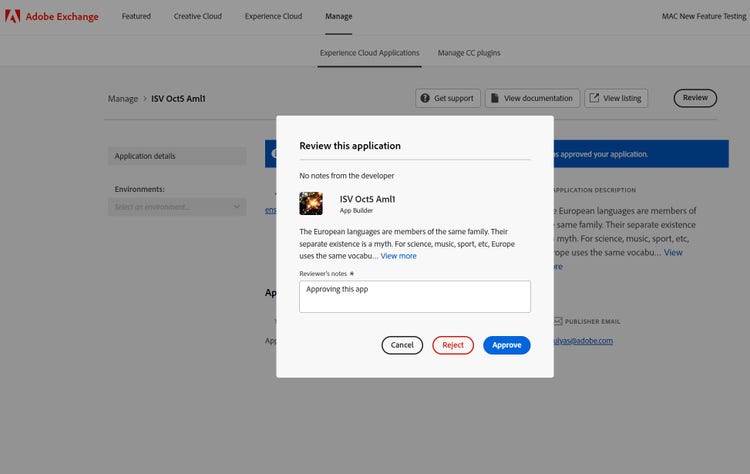
Task: Select the Experience Cloud Applications tab
Action: point(370,52)
